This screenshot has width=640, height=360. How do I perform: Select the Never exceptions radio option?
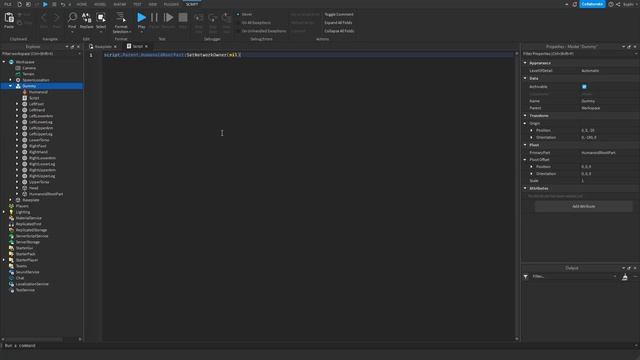pyautogui.click(x=238, y=14)
